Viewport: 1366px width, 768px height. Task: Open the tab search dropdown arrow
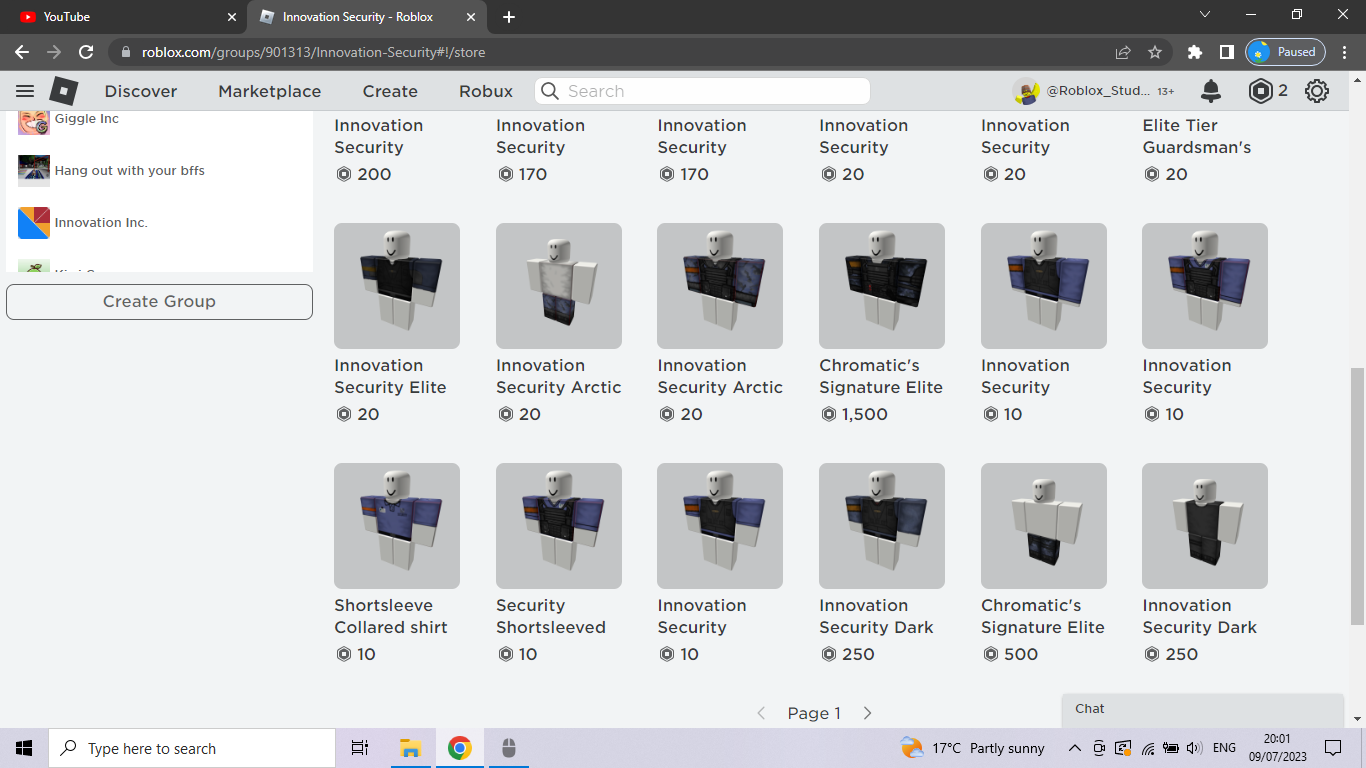(x=1205, y=15)
